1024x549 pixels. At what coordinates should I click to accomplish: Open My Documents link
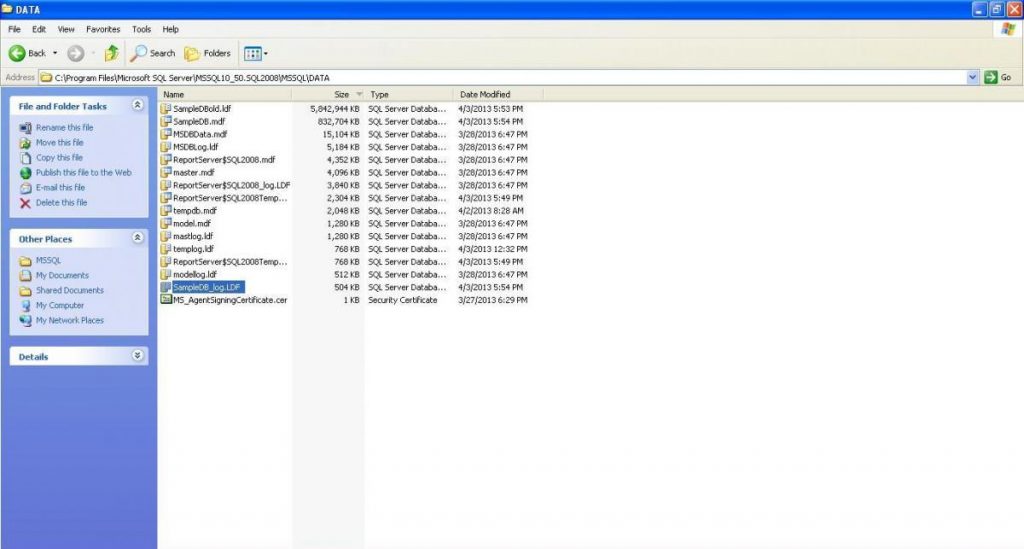62,275
